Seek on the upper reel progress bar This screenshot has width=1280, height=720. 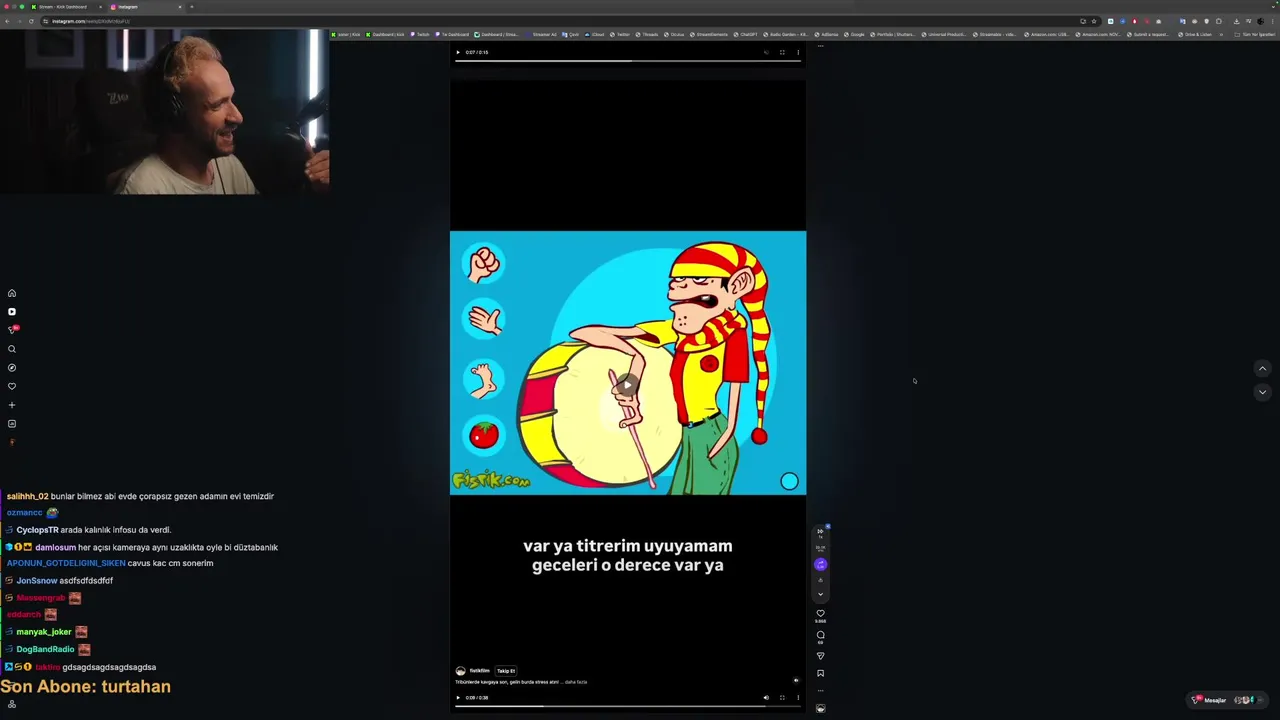[x=628, y=60]
